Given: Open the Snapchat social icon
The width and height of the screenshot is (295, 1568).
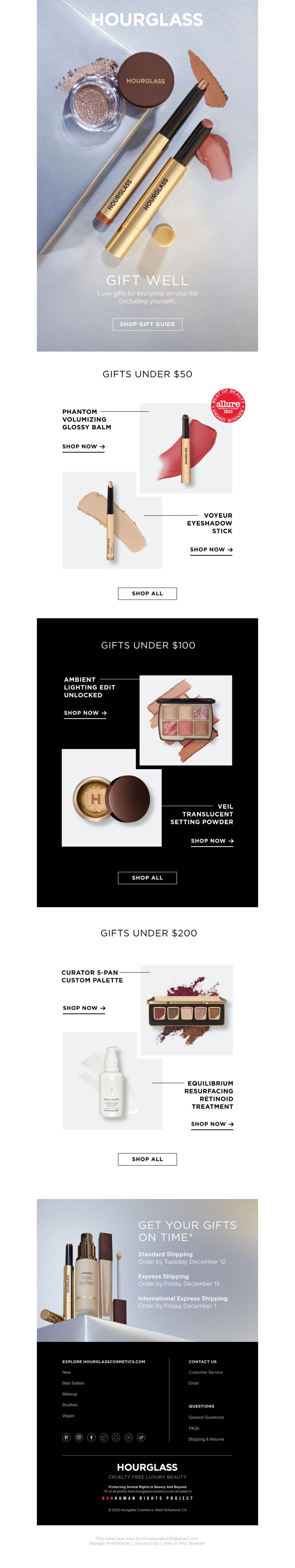Looking at the screenshot, I should 116,1437.
